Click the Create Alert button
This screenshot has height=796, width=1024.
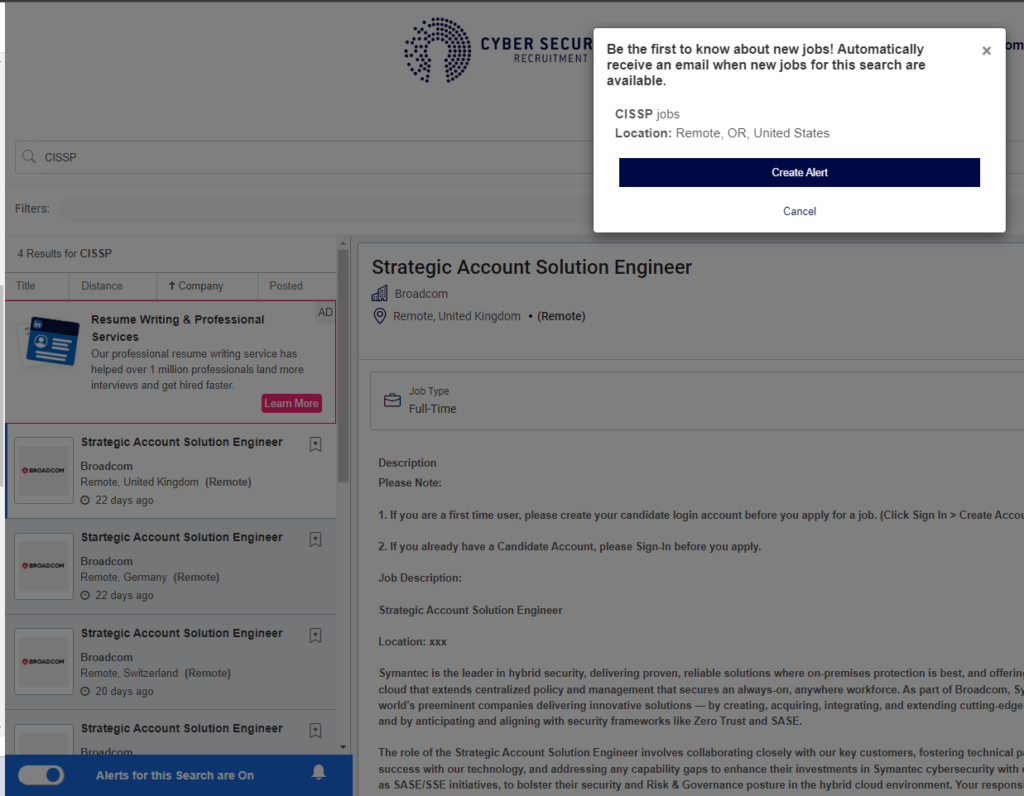point(799,172)
